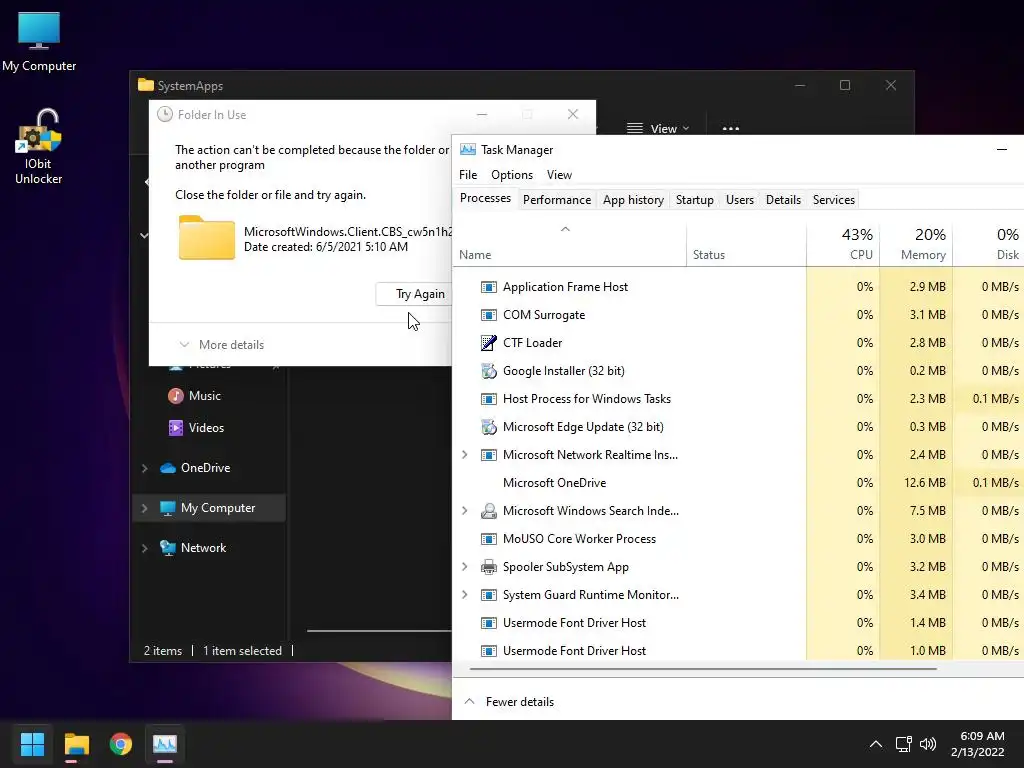Click the CTF Loader pen icon

tap(488, 343)
